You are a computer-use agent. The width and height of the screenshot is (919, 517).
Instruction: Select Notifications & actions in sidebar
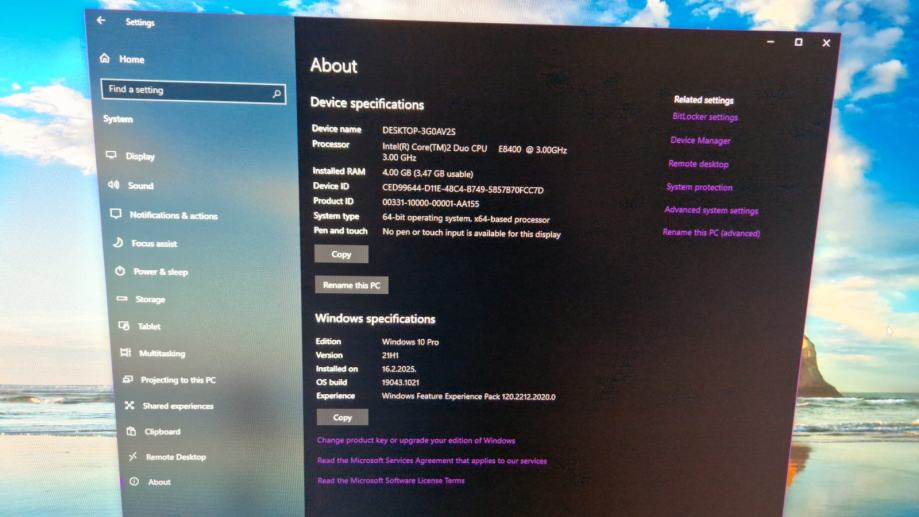(173, 216)
